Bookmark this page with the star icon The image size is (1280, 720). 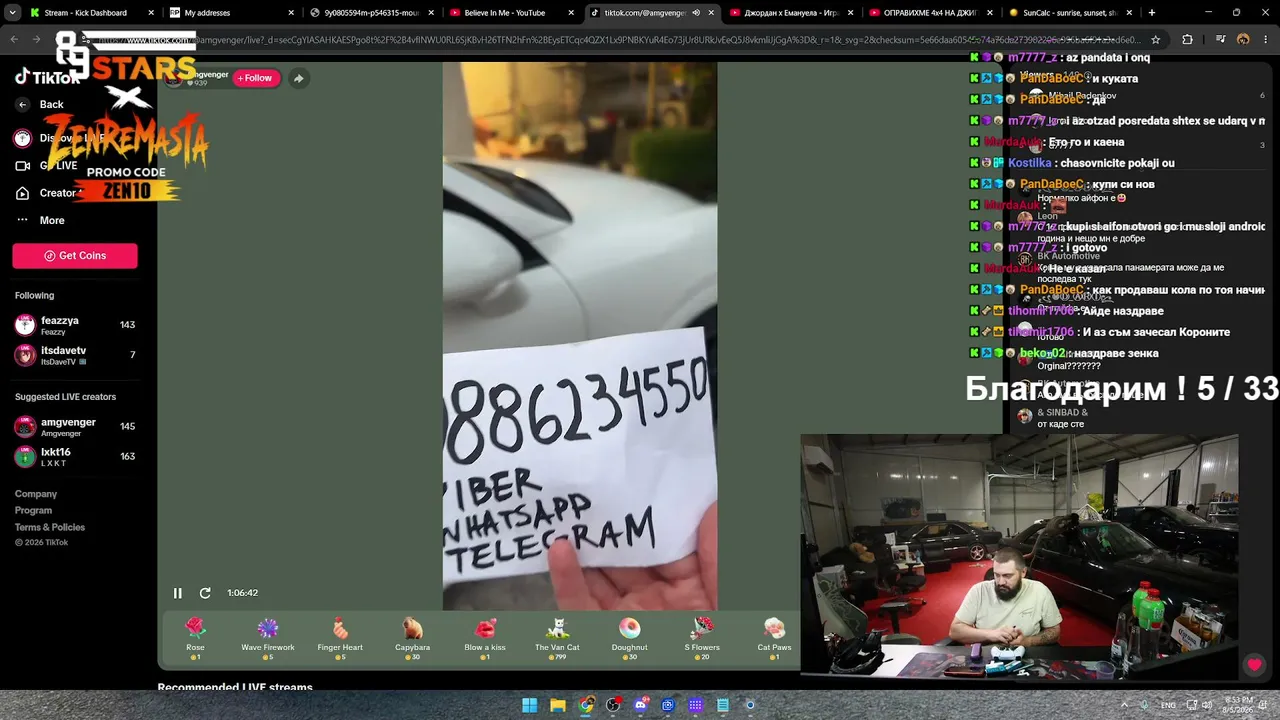[x=1156, y=40]
